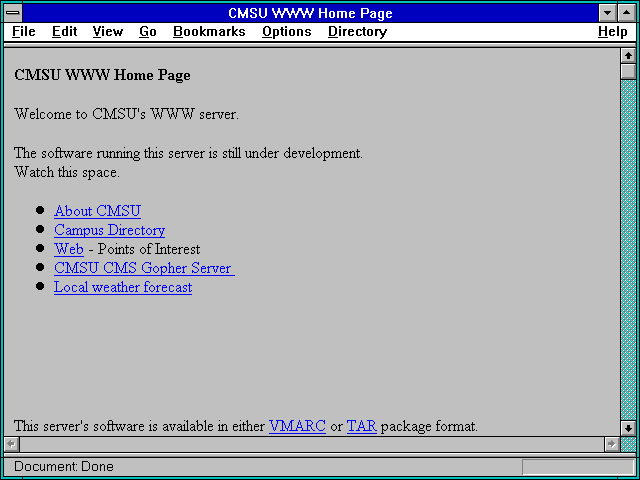Viewport: 640px width, 480px height.
Task: Open the View menu
Action: [x=108, y=32]
